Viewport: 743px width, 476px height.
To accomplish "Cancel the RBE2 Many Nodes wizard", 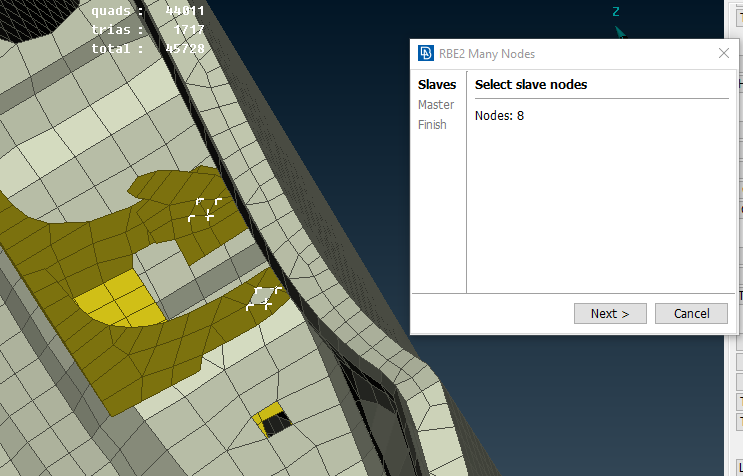I will [x=691, y=314].
